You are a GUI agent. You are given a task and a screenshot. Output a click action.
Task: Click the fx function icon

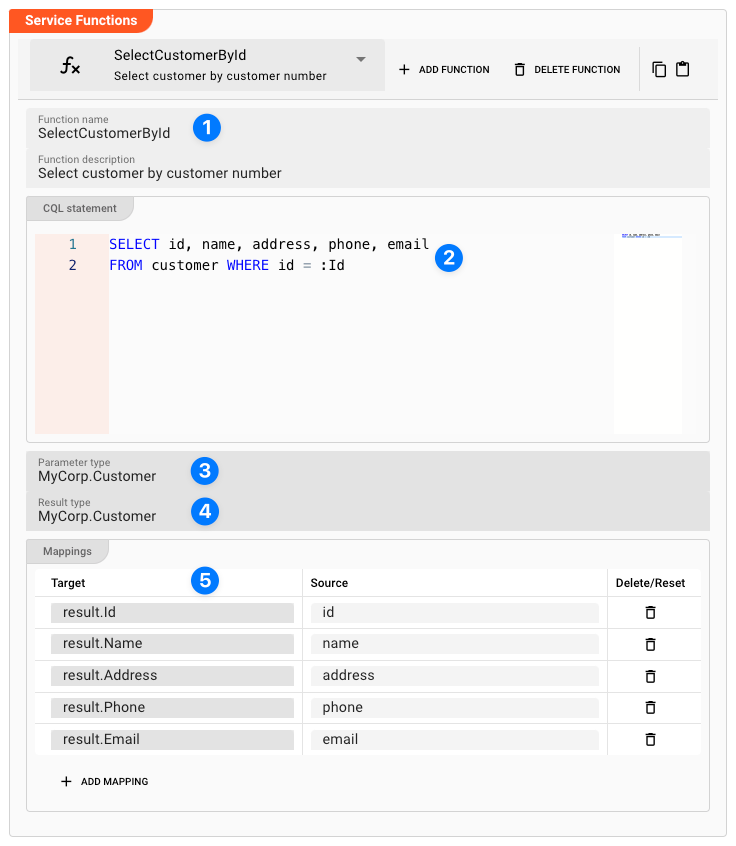click(70, 66)
